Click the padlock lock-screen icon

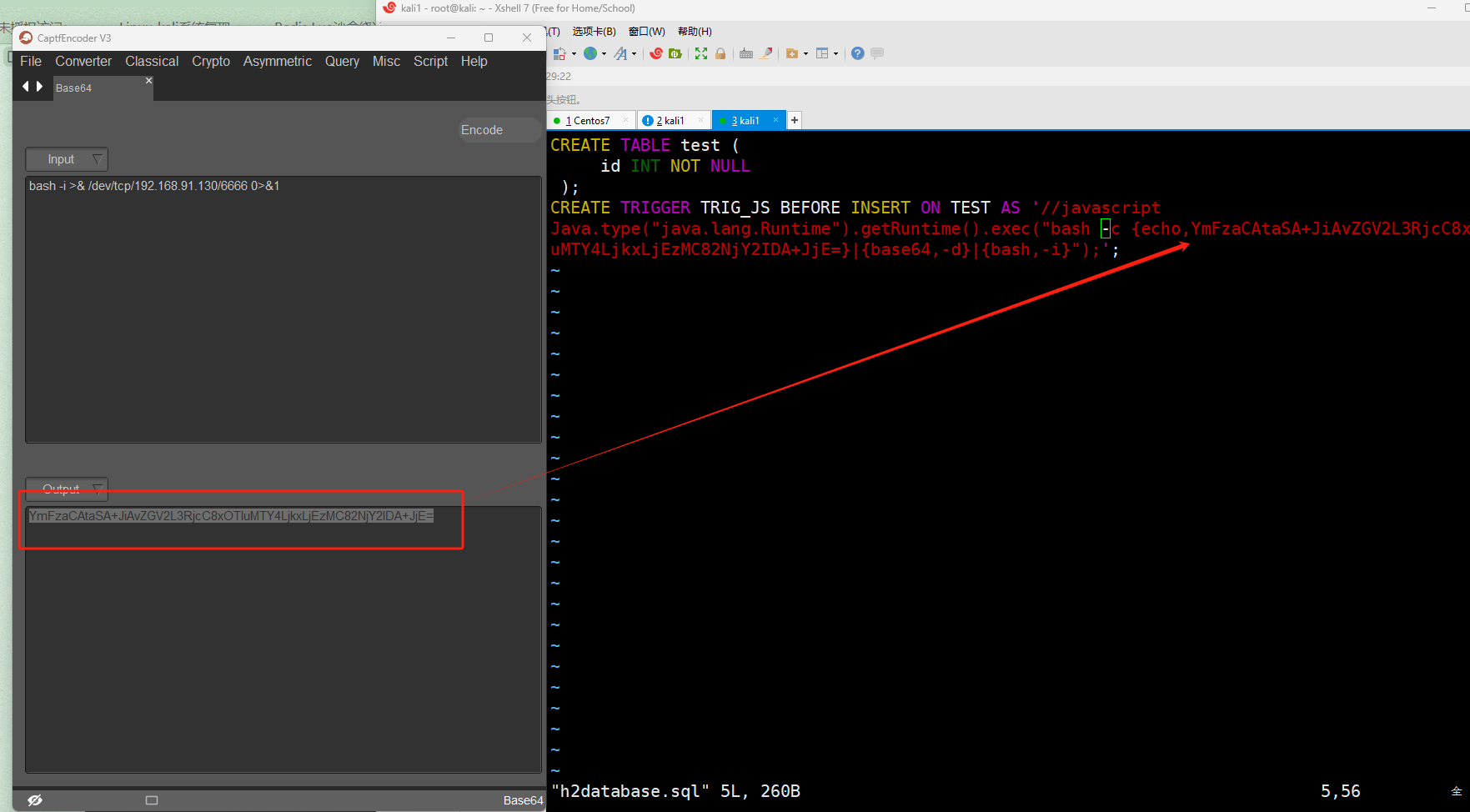pyautogui.click(x=720, y=53)
